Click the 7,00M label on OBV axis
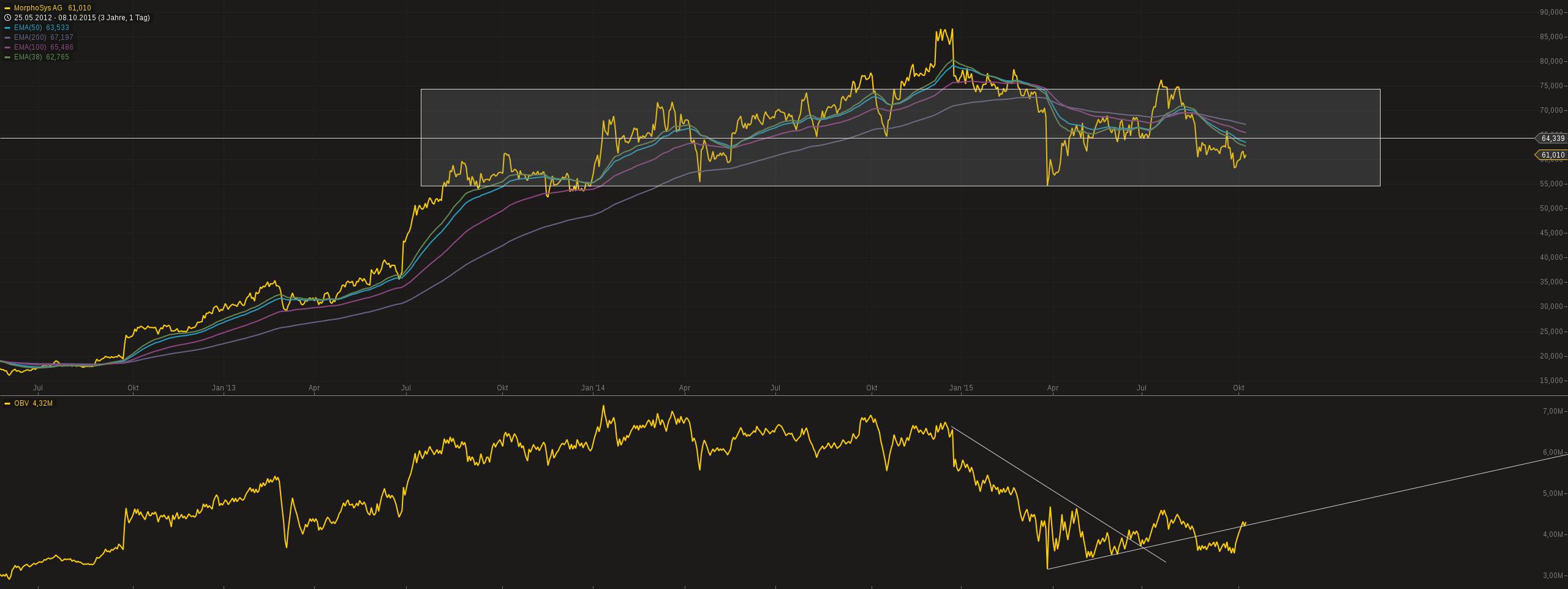 click(x=1553, y=411)
